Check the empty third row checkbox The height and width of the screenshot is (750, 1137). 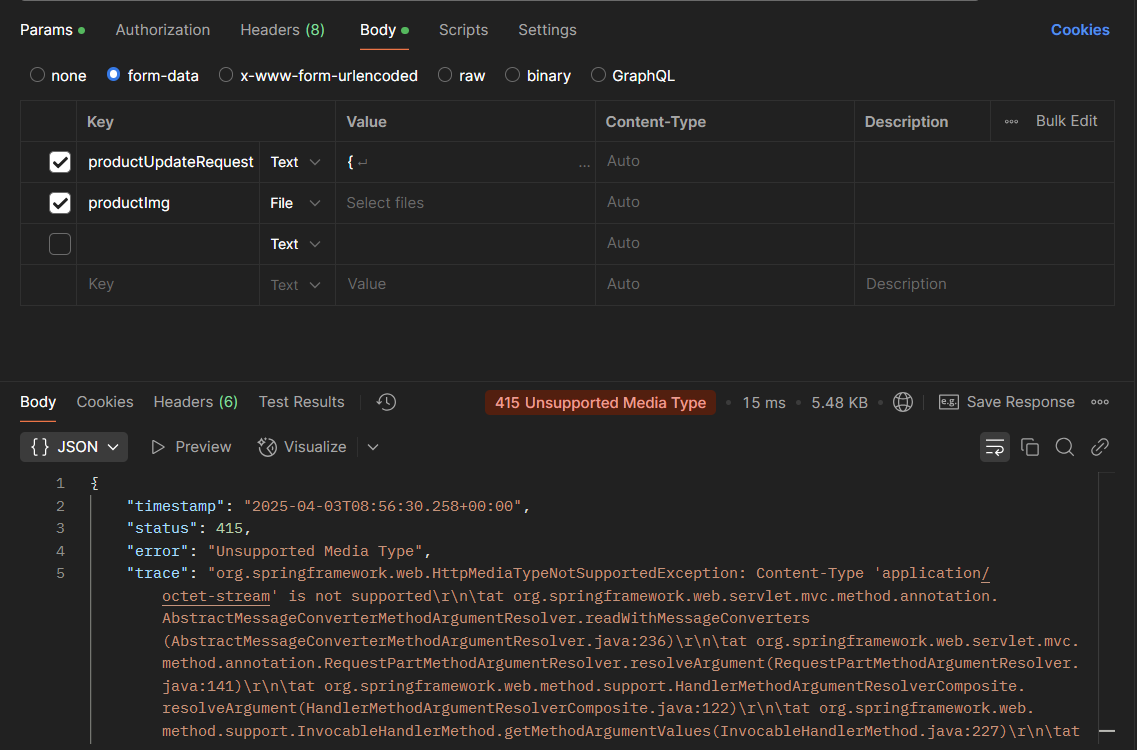click(x=59, y=244)
